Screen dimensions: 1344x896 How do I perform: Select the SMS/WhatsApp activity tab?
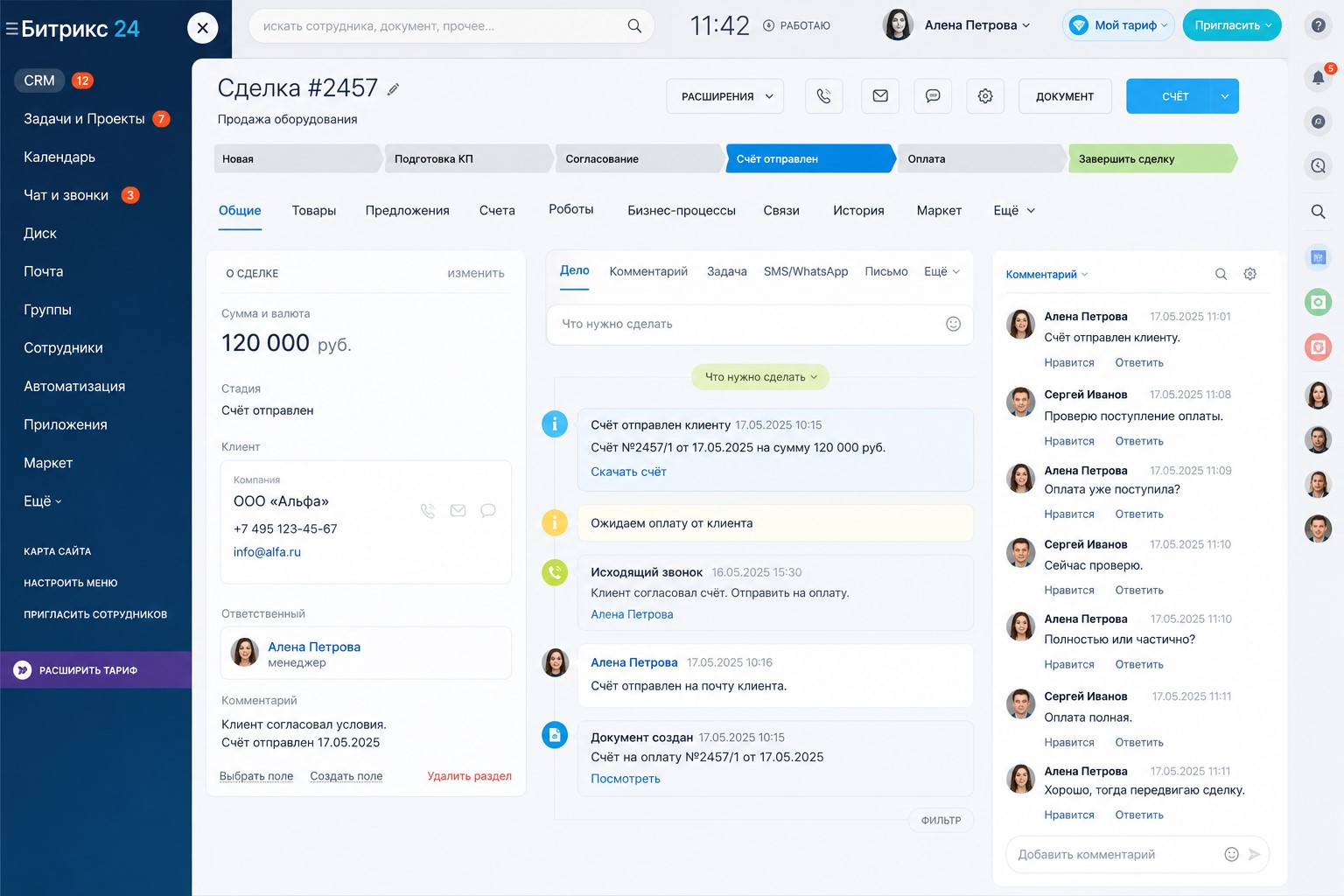(806, 271)
